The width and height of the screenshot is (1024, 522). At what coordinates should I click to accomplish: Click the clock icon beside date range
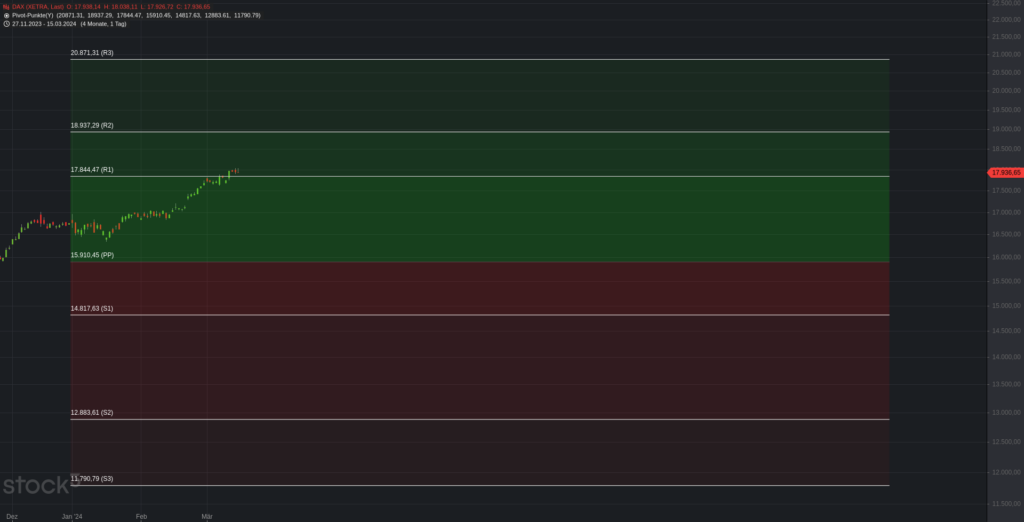tap(6, 23)
